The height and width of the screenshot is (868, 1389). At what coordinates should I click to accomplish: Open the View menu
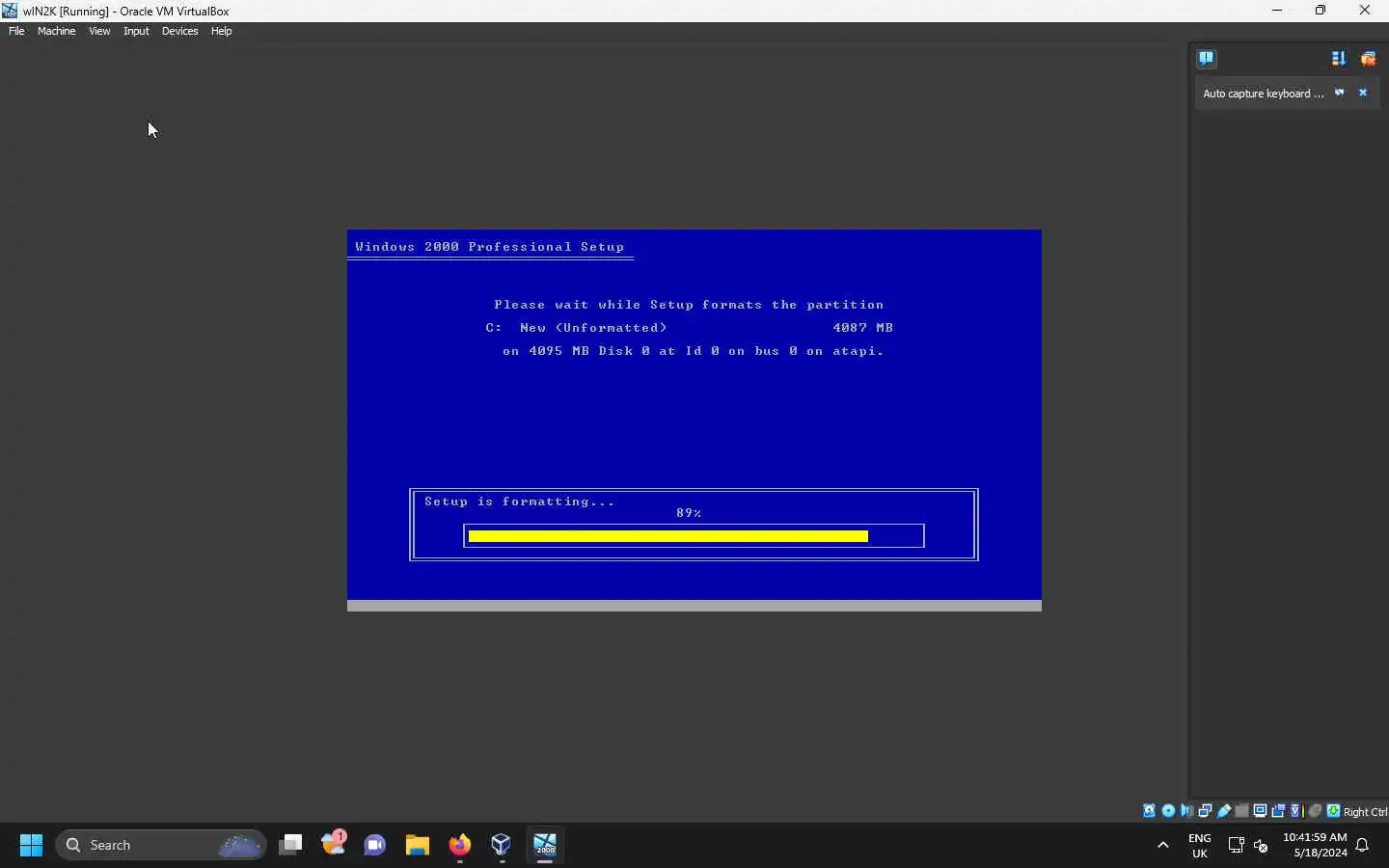click(x=99, y=31)
